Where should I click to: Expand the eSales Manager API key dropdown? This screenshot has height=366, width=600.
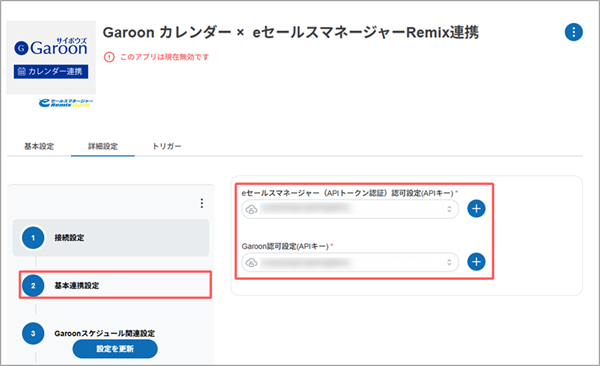tap(350, 209)
